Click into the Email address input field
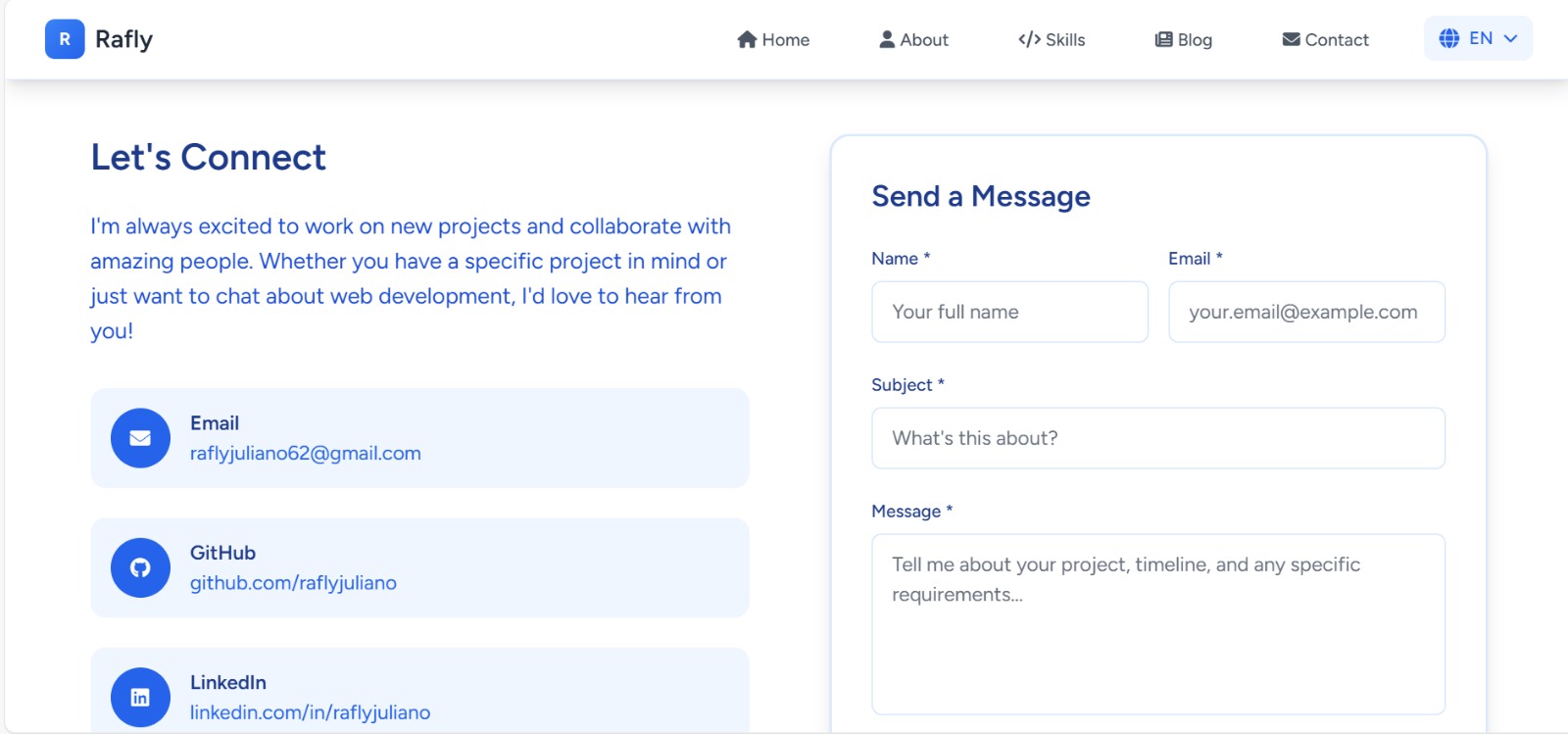This screenshot has width=1568, height=734. [x=1306, y=312]
